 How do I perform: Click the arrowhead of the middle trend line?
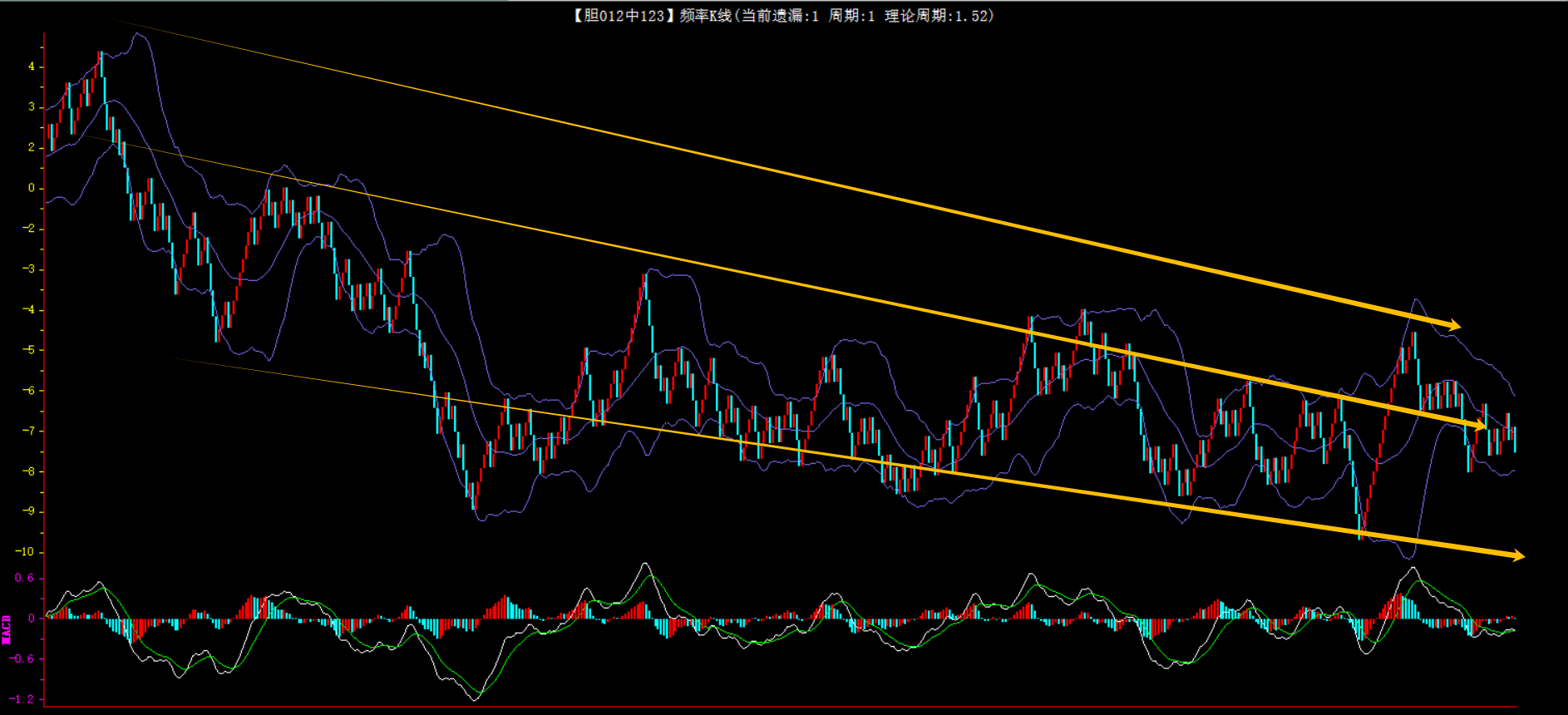pos(1480,426)
